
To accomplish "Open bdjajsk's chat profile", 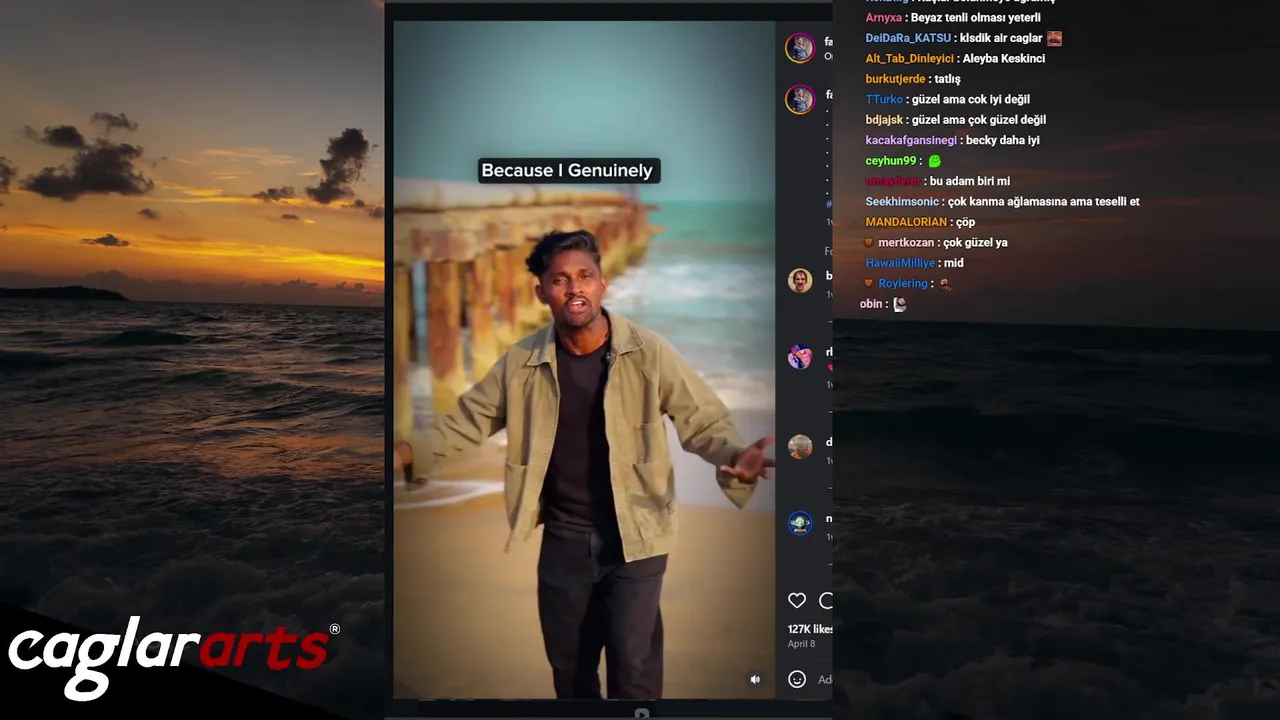I will [884, 120].
